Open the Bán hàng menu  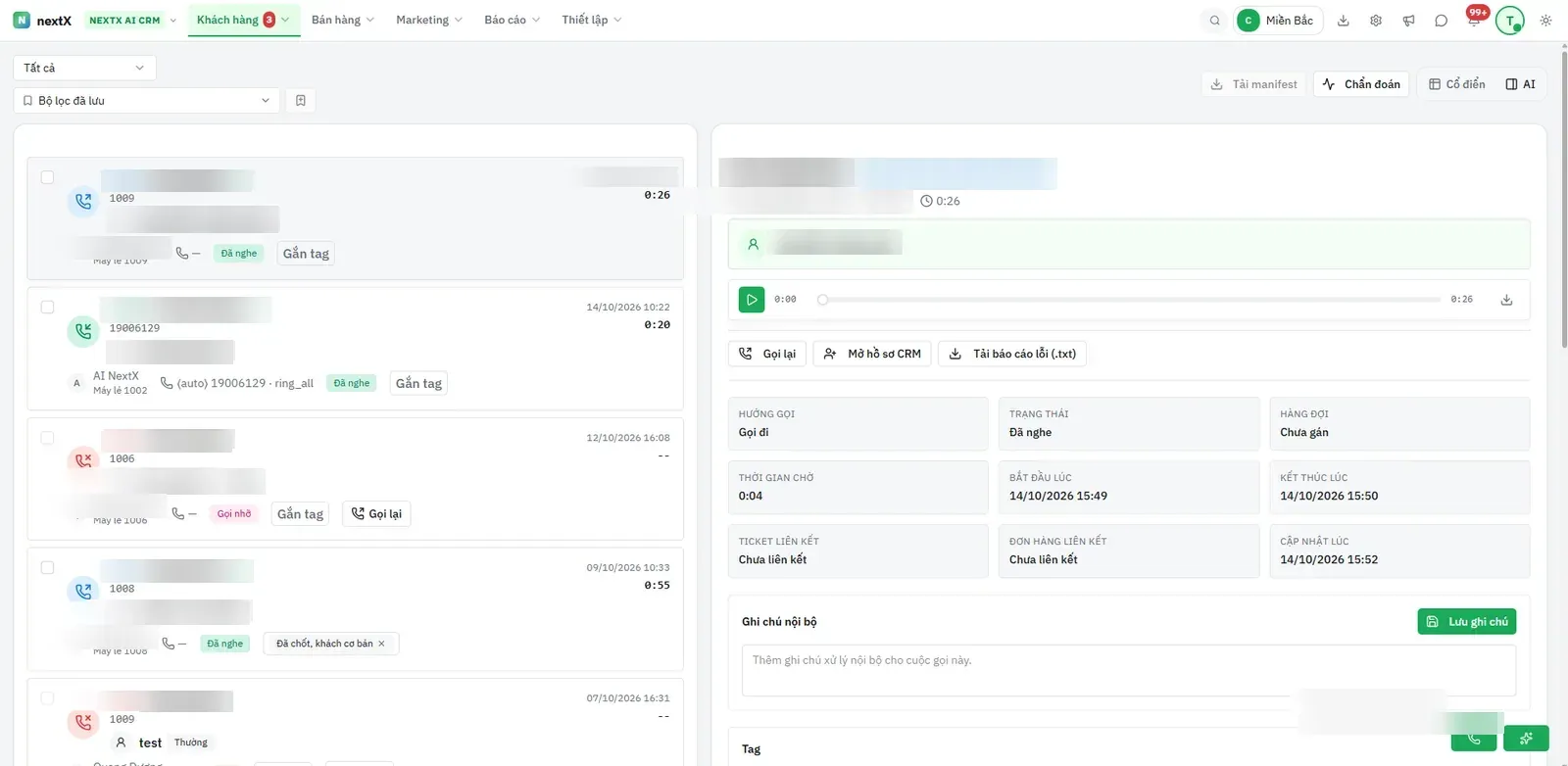pyautogui.click(x=343, y=20)
